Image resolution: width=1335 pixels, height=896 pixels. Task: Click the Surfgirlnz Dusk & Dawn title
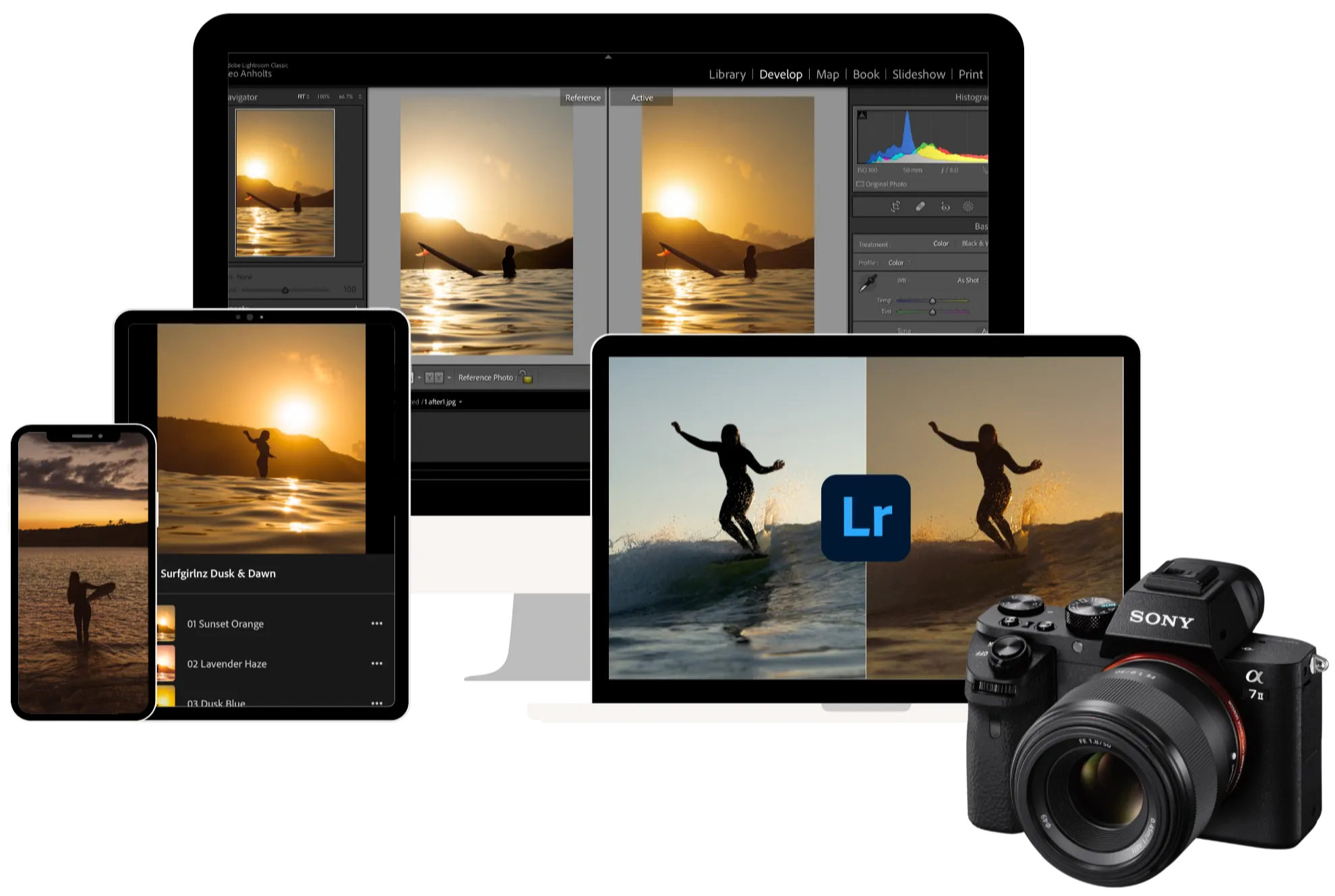pos(218,573)
